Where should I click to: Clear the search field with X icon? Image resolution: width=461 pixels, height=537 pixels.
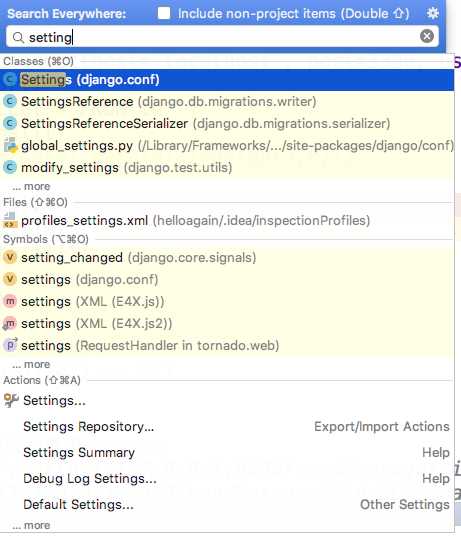click(x=427, y=36)
